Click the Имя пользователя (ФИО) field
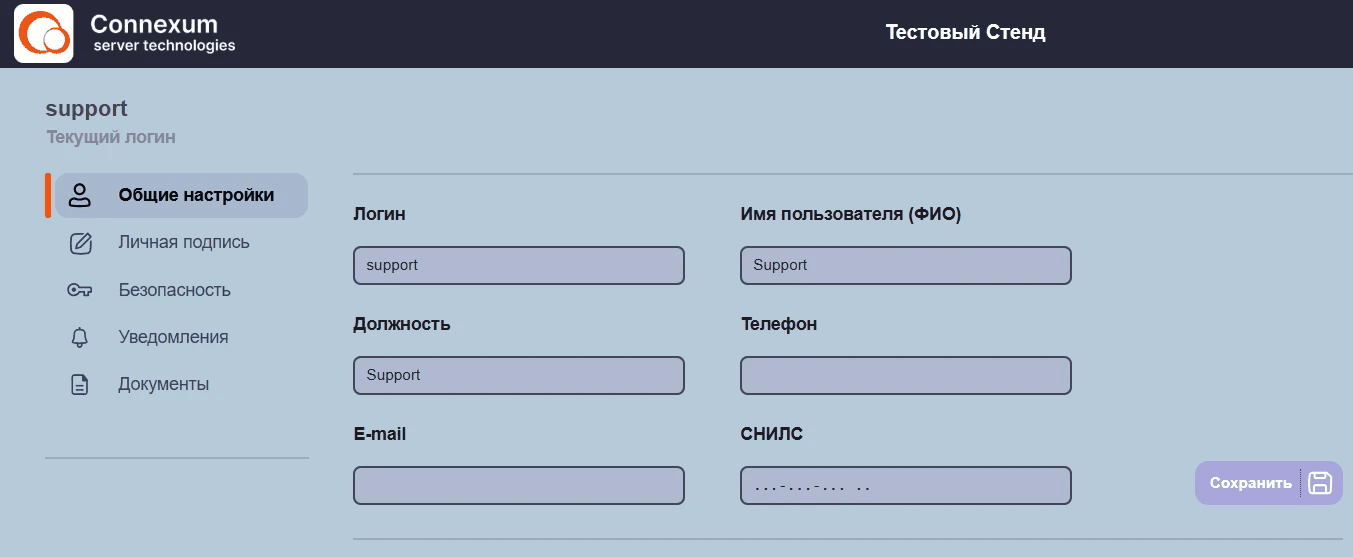This screenshot has height=557, width=1353. (906, 265)
